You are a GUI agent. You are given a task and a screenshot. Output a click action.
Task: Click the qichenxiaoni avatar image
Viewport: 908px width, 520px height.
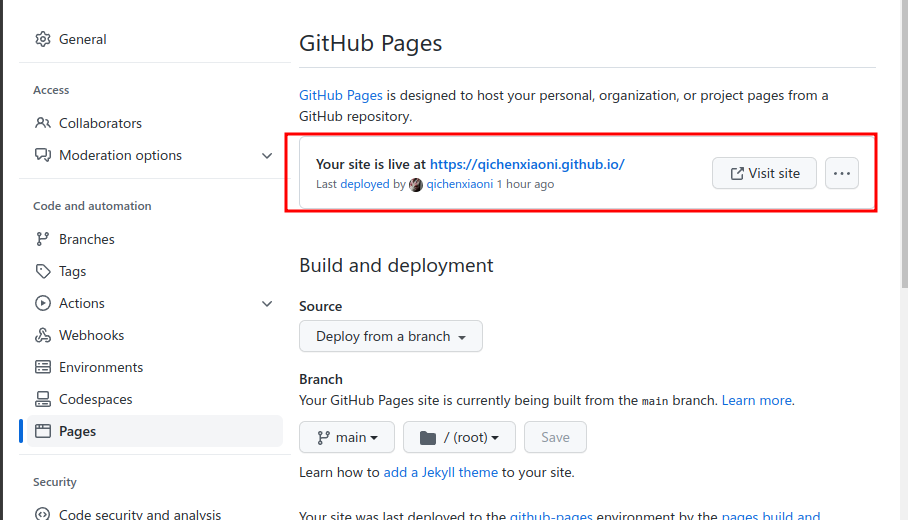416,185
